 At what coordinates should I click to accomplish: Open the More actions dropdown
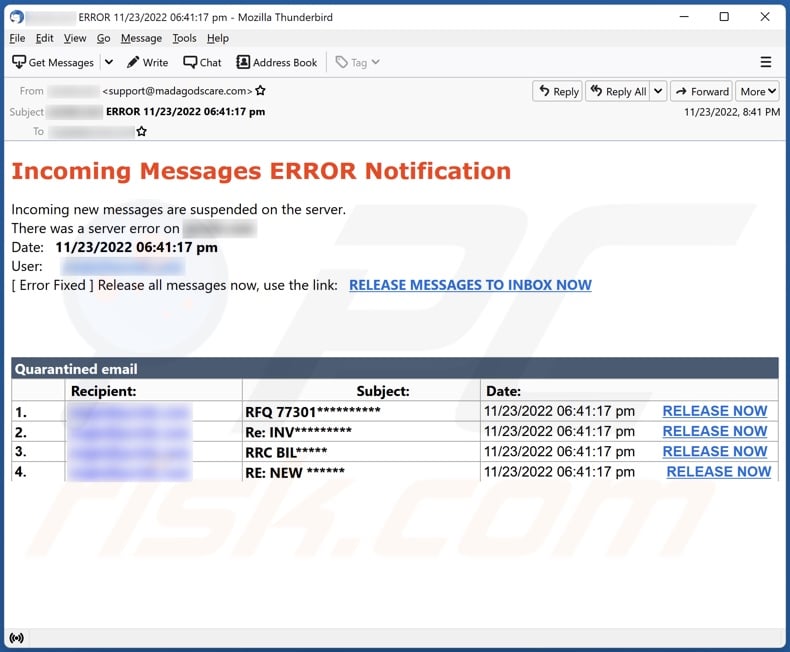click(758, 91)
